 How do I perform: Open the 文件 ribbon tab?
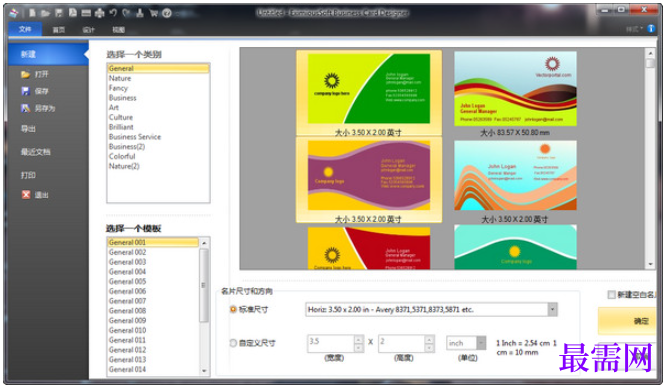tap(25, 29)
